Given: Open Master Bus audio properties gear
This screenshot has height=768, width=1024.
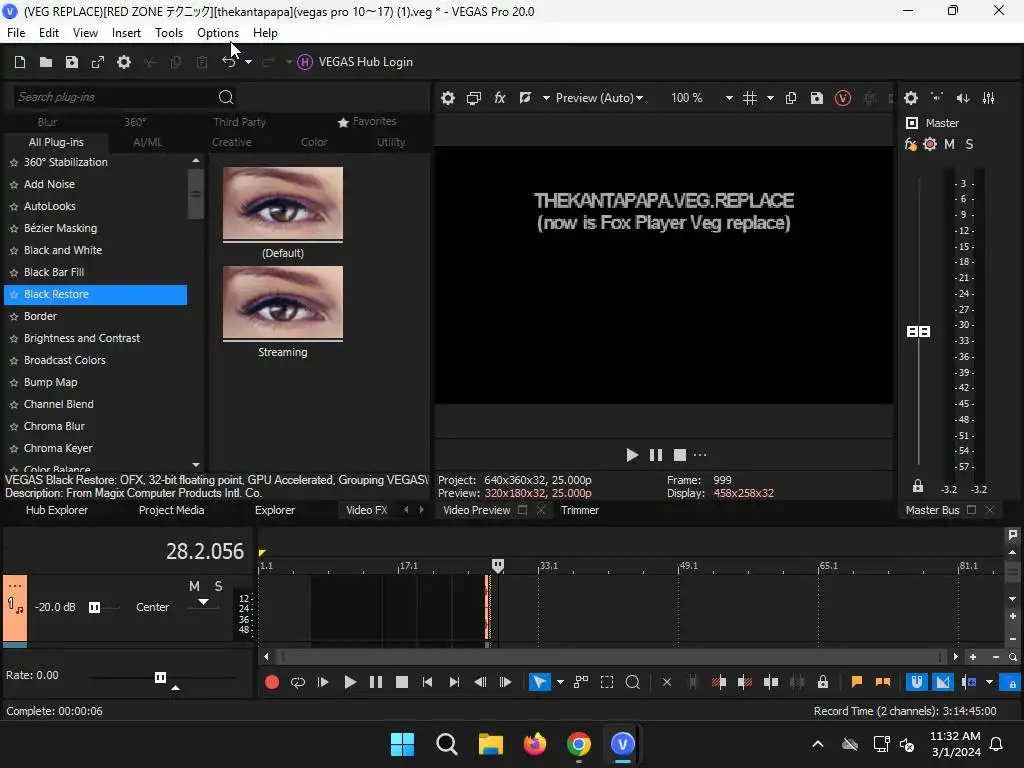Looking at the screenshot, I should coord(911,98).
